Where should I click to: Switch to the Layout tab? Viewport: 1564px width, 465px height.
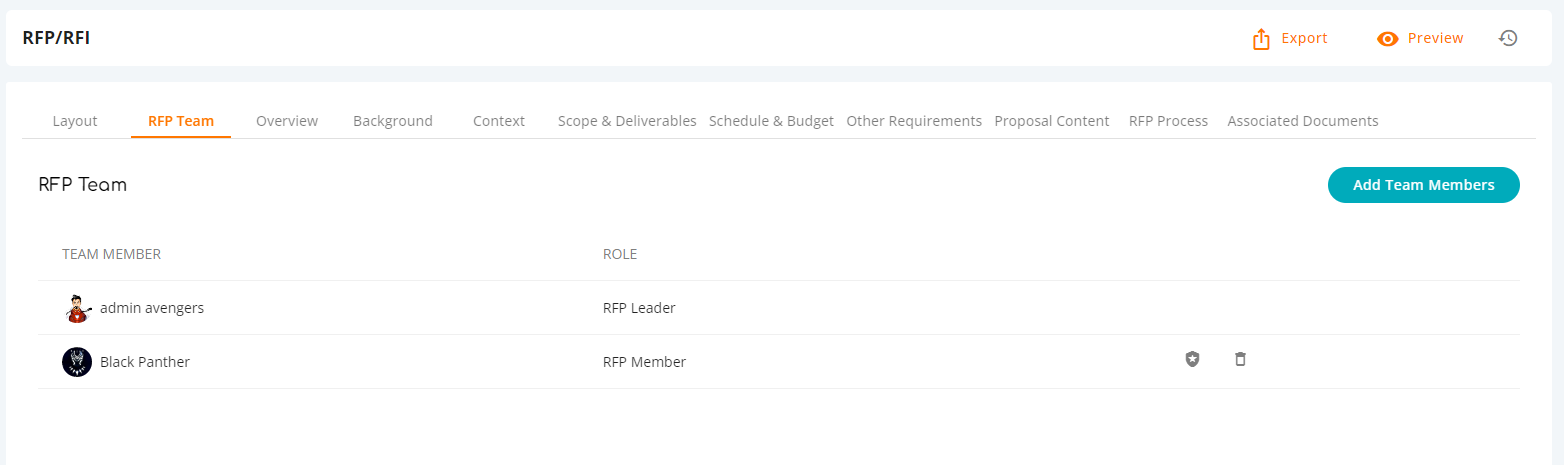75,121
